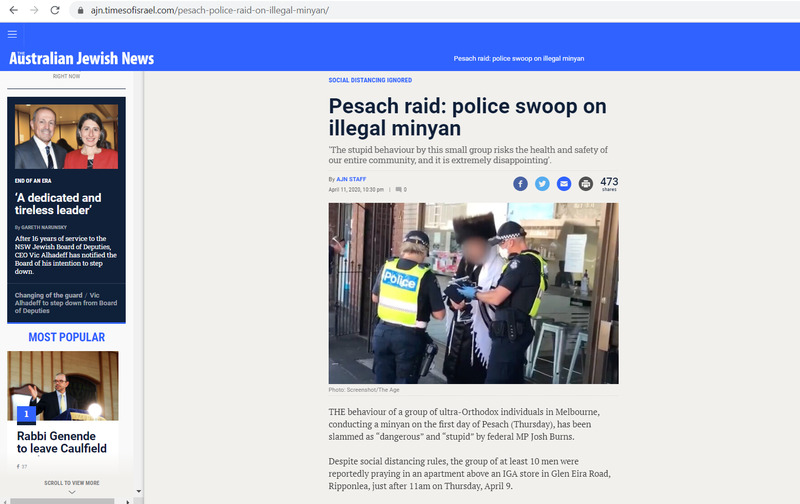Click the browser address bar URL
800x504 pixels.
click(x=210, y=10)
